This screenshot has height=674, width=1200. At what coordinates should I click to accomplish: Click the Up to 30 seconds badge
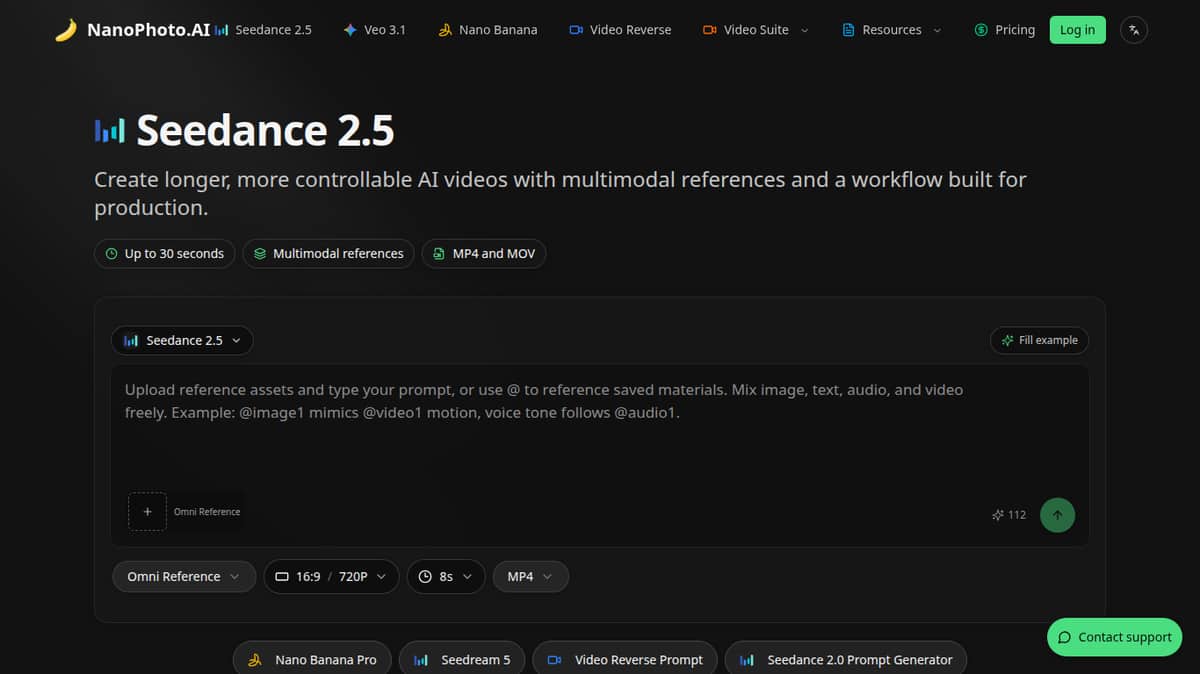pos(165,254)
